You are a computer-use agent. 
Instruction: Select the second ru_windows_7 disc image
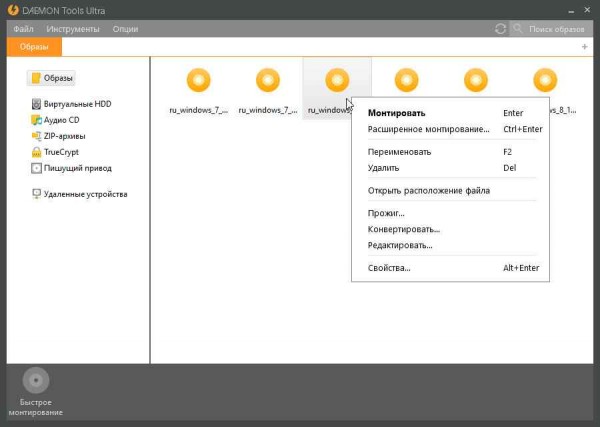(268, 80)
